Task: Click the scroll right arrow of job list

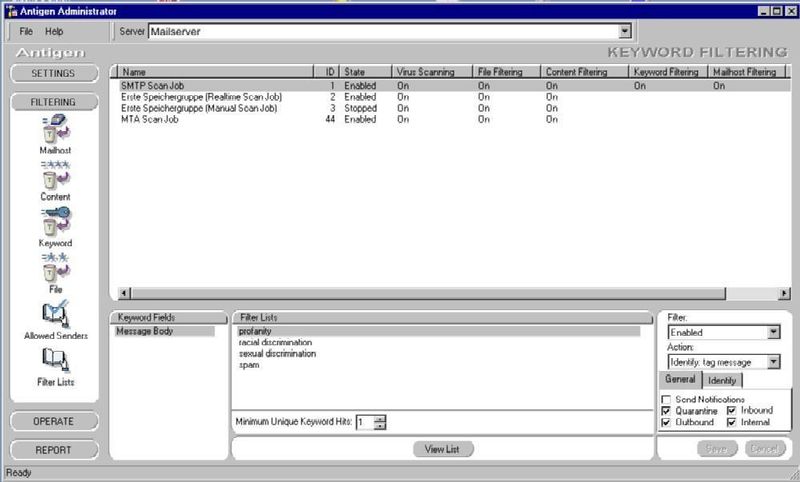Action: point(784,293)
